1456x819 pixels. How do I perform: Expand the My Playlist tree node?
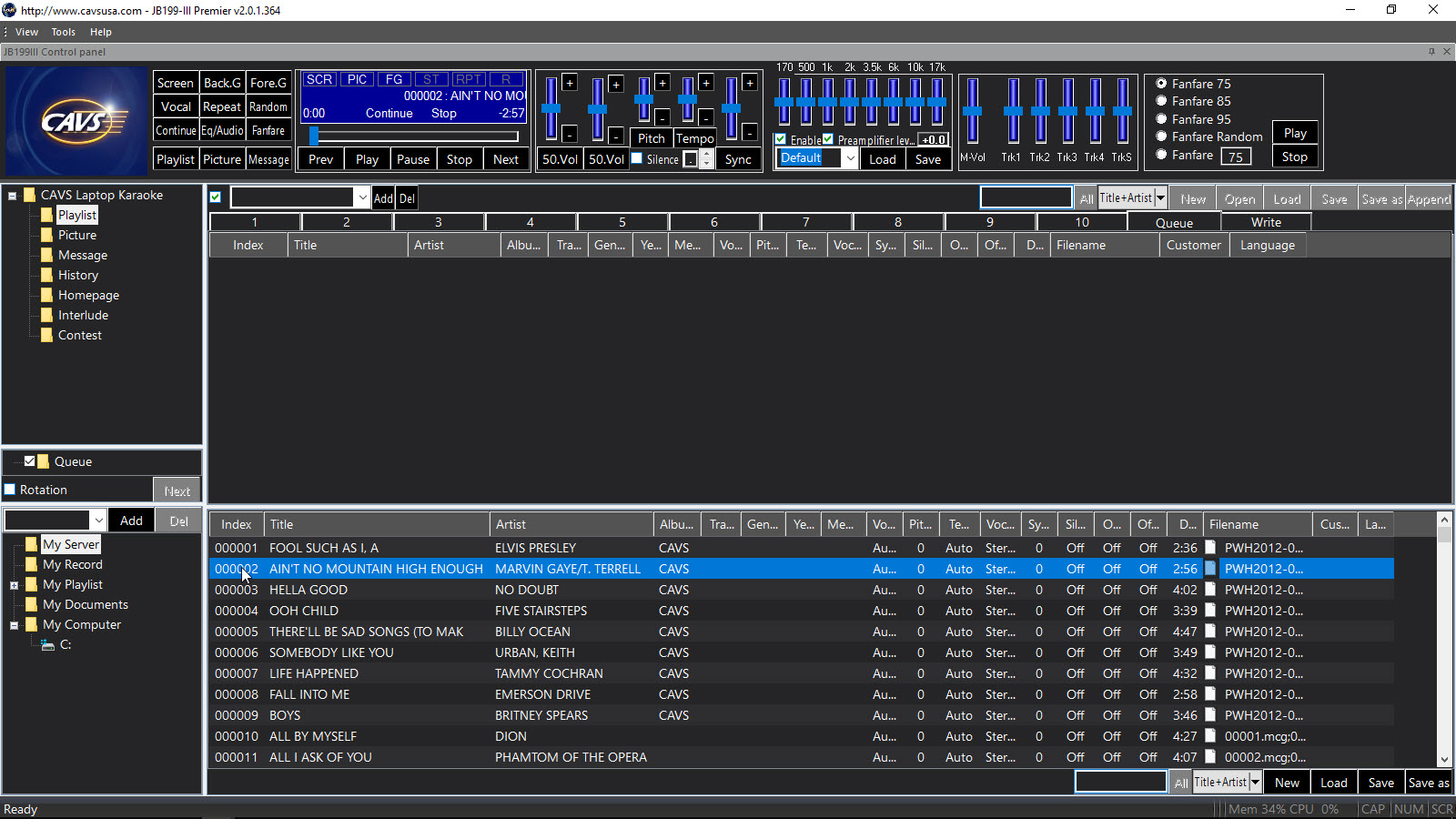click(x=14, y=585)
